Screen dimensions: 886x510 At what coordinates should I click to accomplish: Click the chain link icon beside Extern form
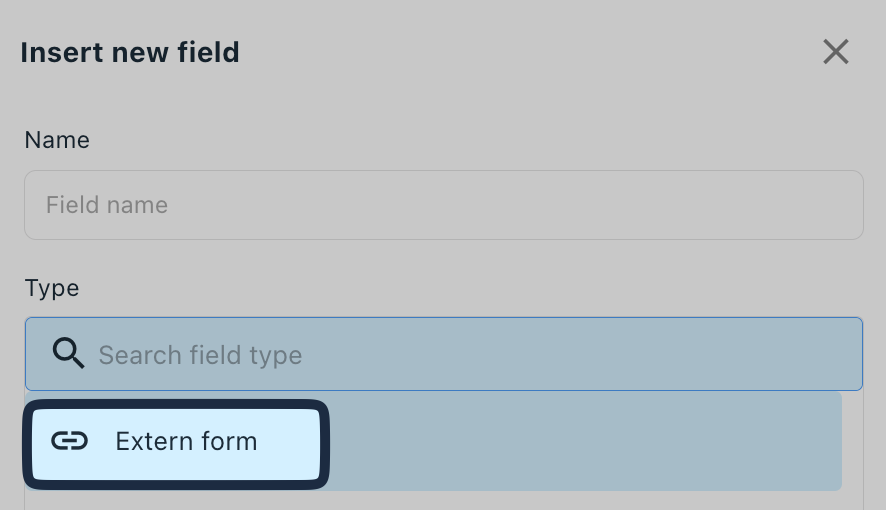coord(70,441)
